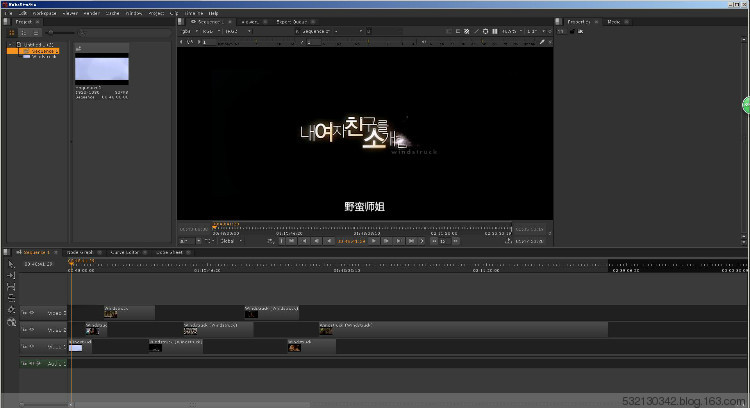Viewport: 750px width, 408px height.
Task: Open the timeline pane menu icon
Action: click(x=6, y=252)
